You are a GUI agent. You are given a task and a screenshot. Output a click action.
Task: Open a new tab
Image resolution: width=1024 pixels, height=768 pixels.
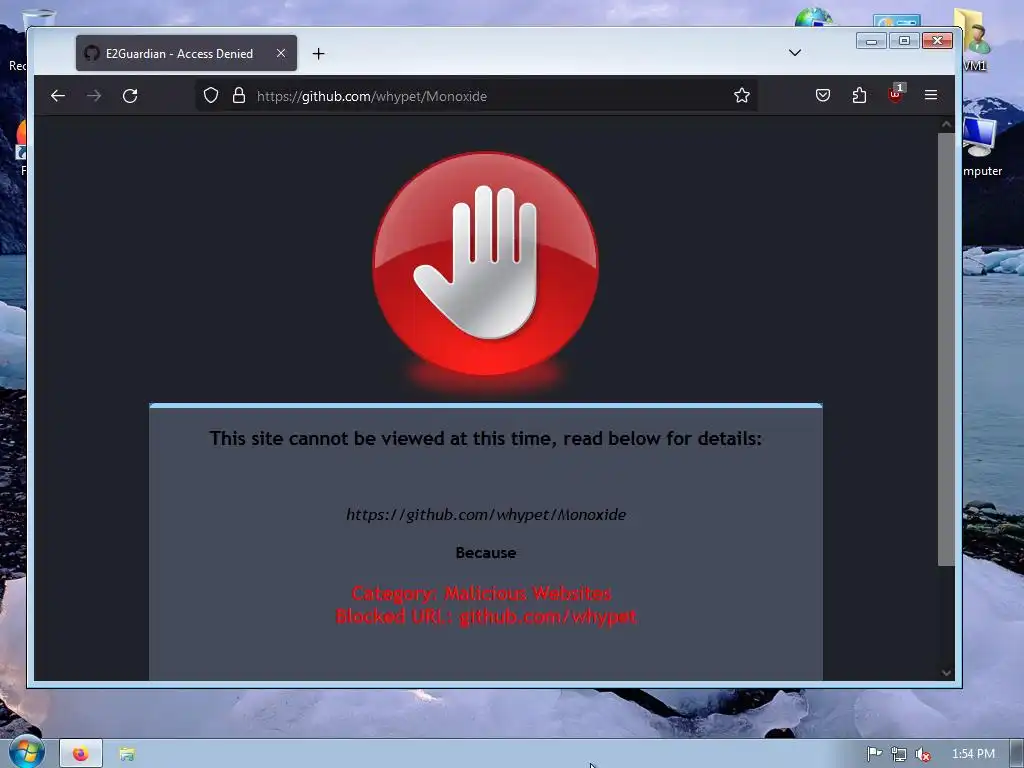318,54
